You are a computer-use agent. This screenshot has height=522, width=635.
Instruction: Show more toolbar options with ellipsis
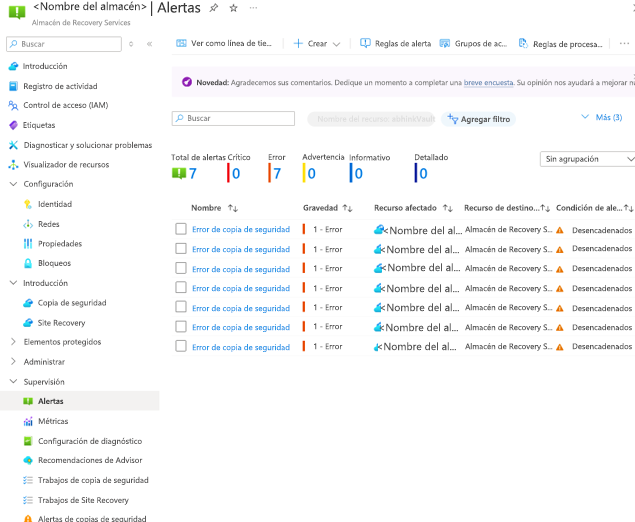coord(624,43)
